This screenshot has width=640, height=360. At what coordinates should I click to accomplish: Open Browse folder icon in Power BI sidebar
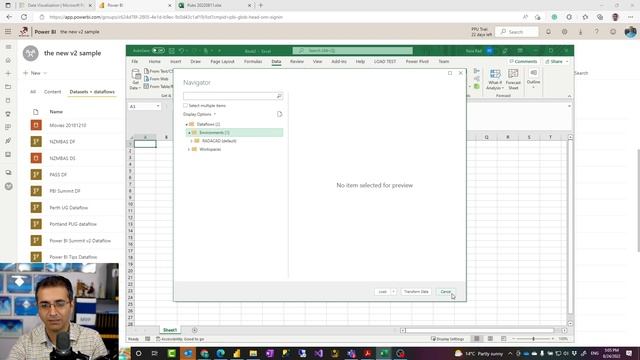[x=8, y=87]
